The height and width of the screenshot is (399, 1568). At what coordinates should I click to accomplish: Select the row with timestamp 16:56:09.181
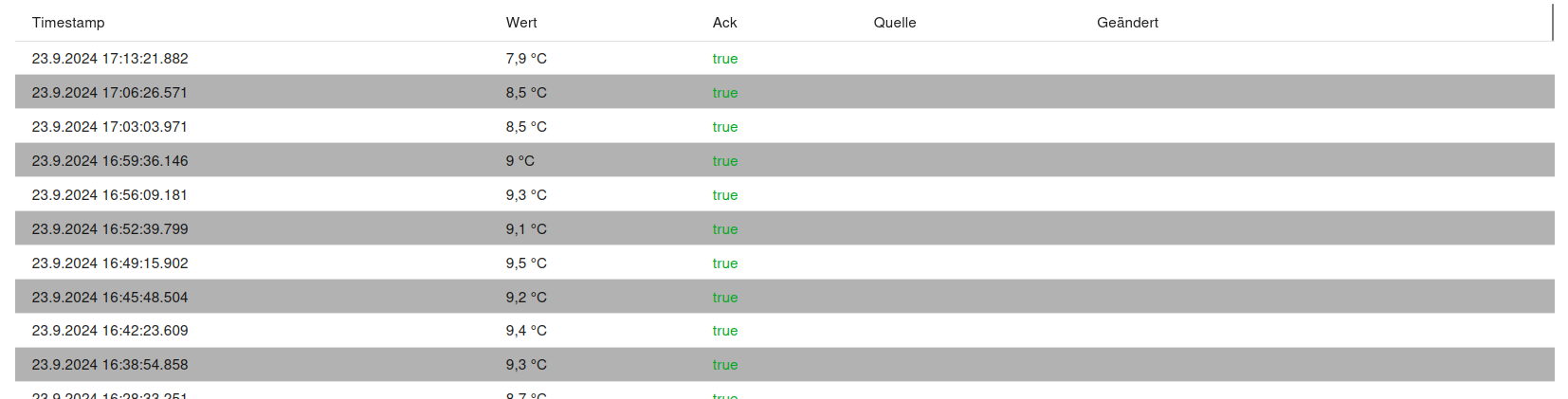point(784,194)
